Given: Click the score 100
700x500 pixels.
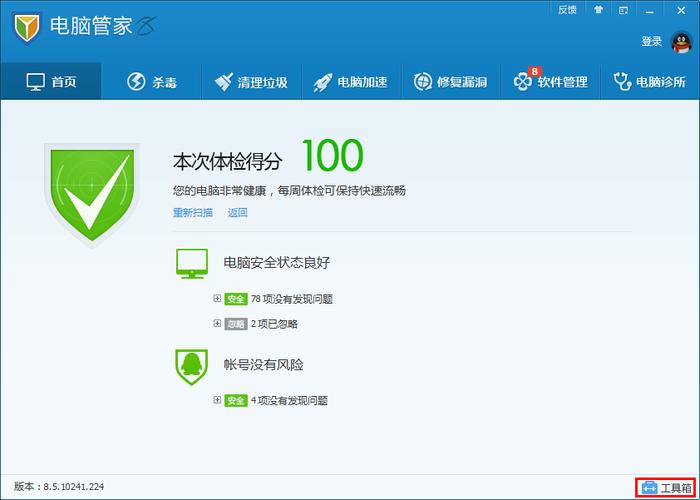Looking at the screenshot, I should point(333,156).
